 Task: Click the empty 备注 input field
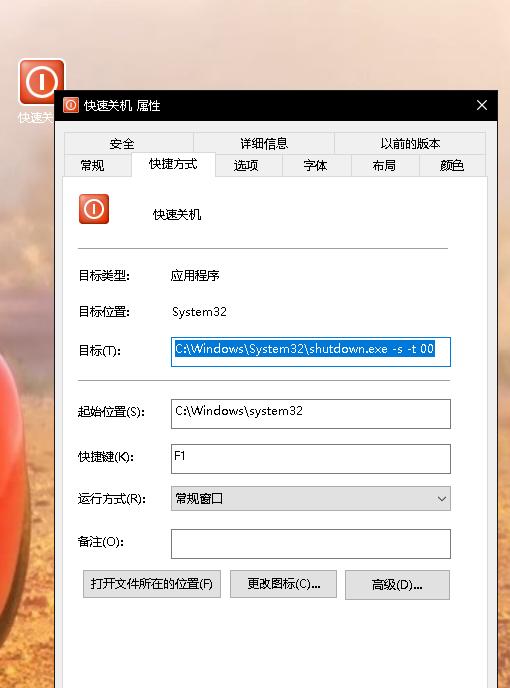coord(311,544)
